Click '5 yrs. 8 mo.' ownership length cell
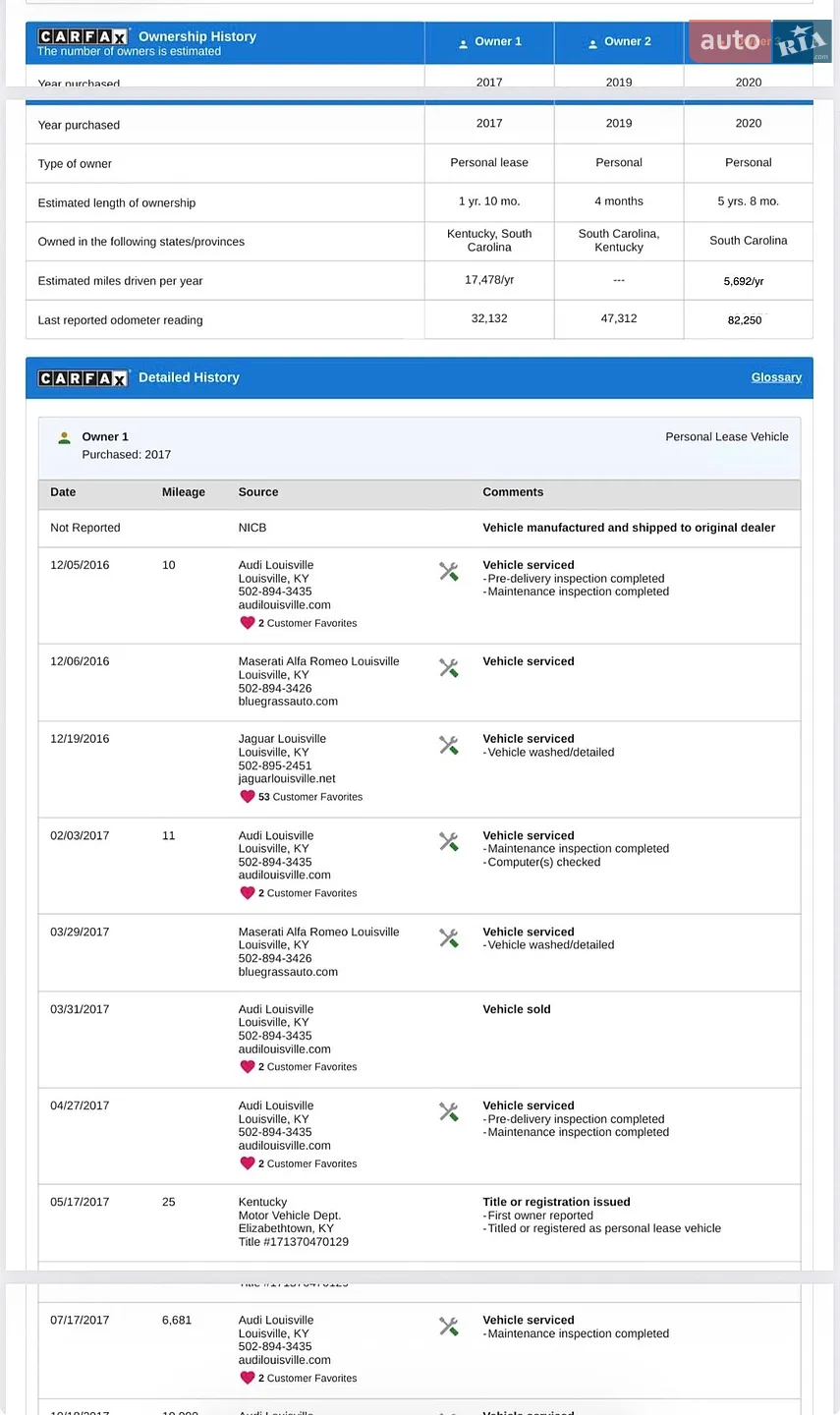Viewport: 840px width, 1415px height. pos(749,201)
